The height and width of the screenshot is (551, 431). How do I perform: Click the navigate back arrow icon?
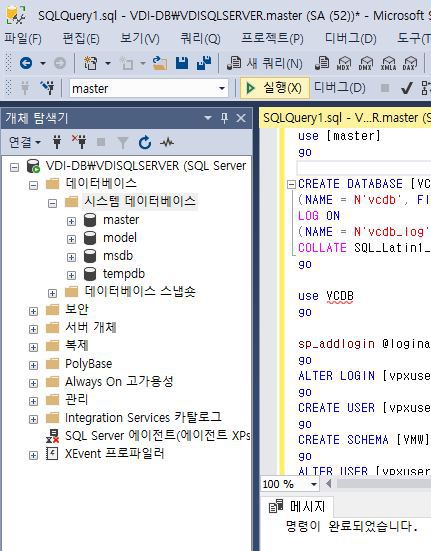tap(26, 63)
